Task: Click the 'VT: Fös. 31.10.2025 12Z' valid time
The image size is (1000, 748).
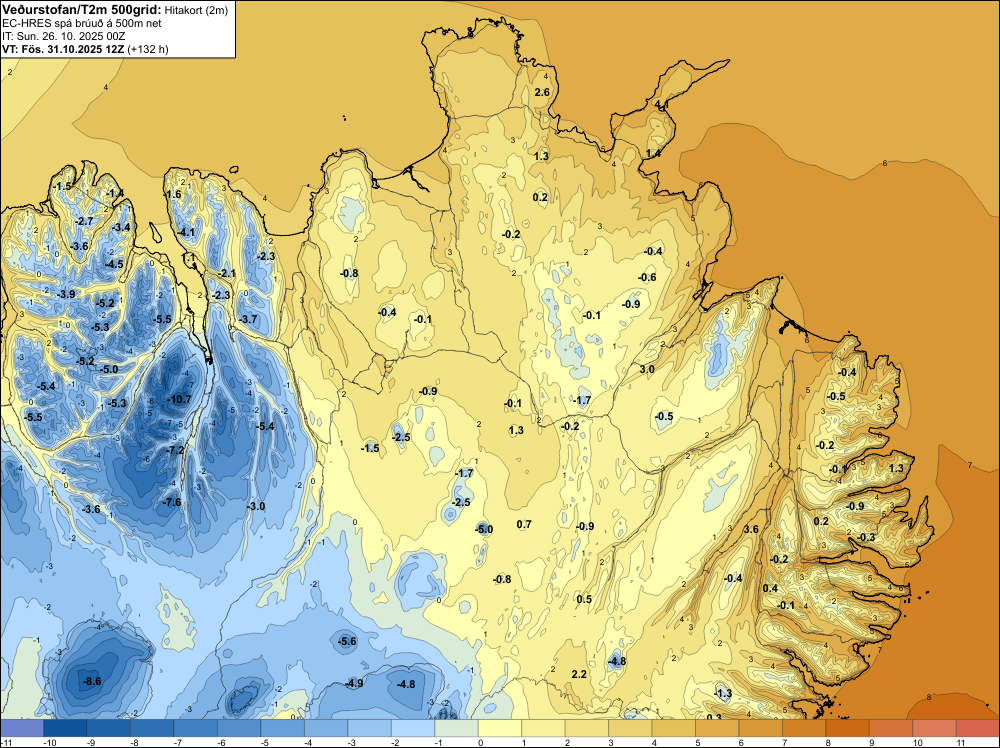Action: coord(63,49)
